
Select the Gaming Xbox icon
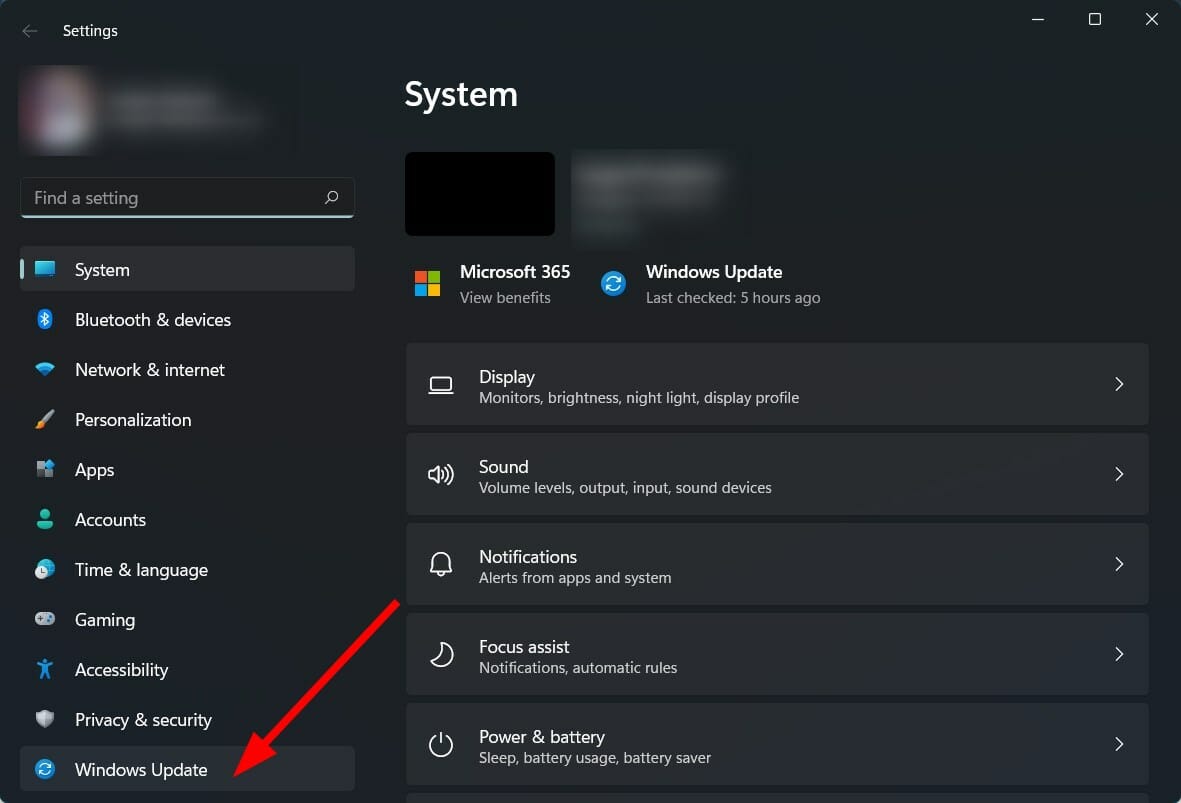[x=45, y=619]
